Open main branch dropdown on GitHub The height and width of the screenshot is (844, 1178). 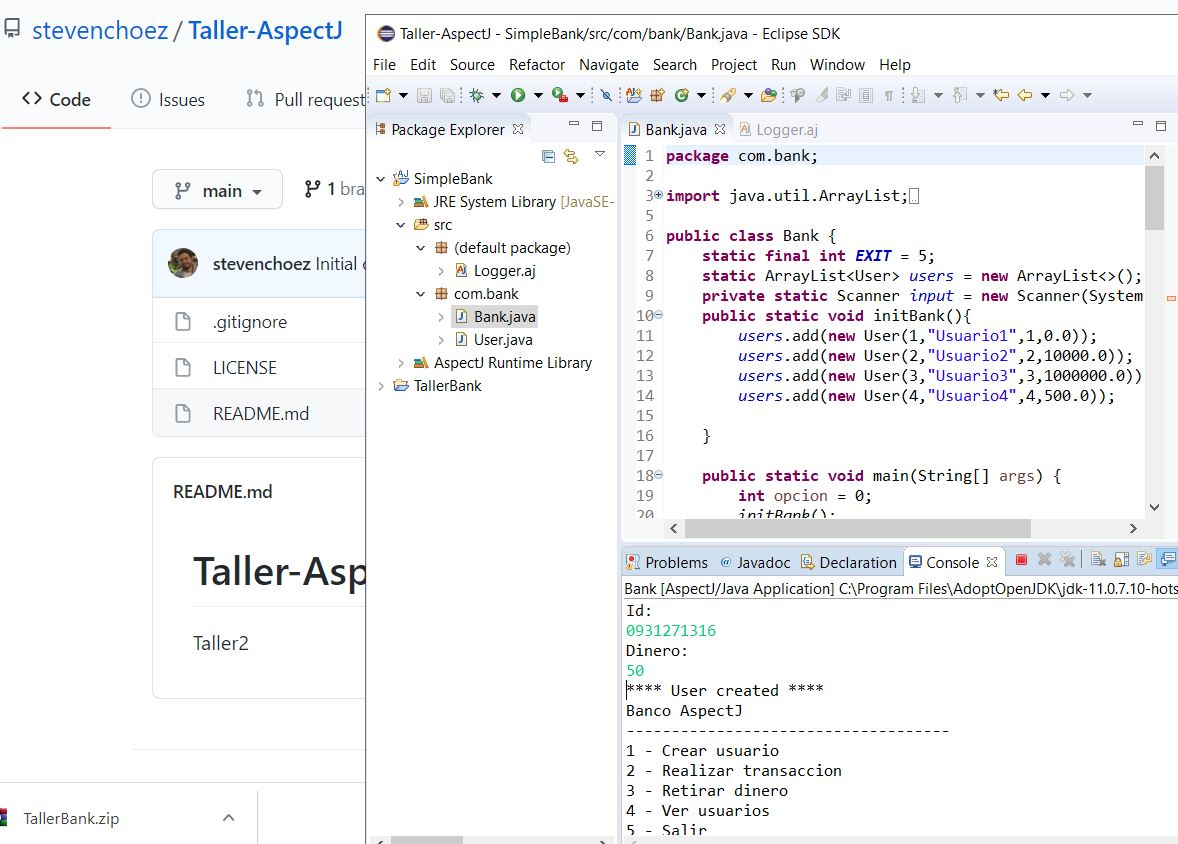(x=217, y=189)
